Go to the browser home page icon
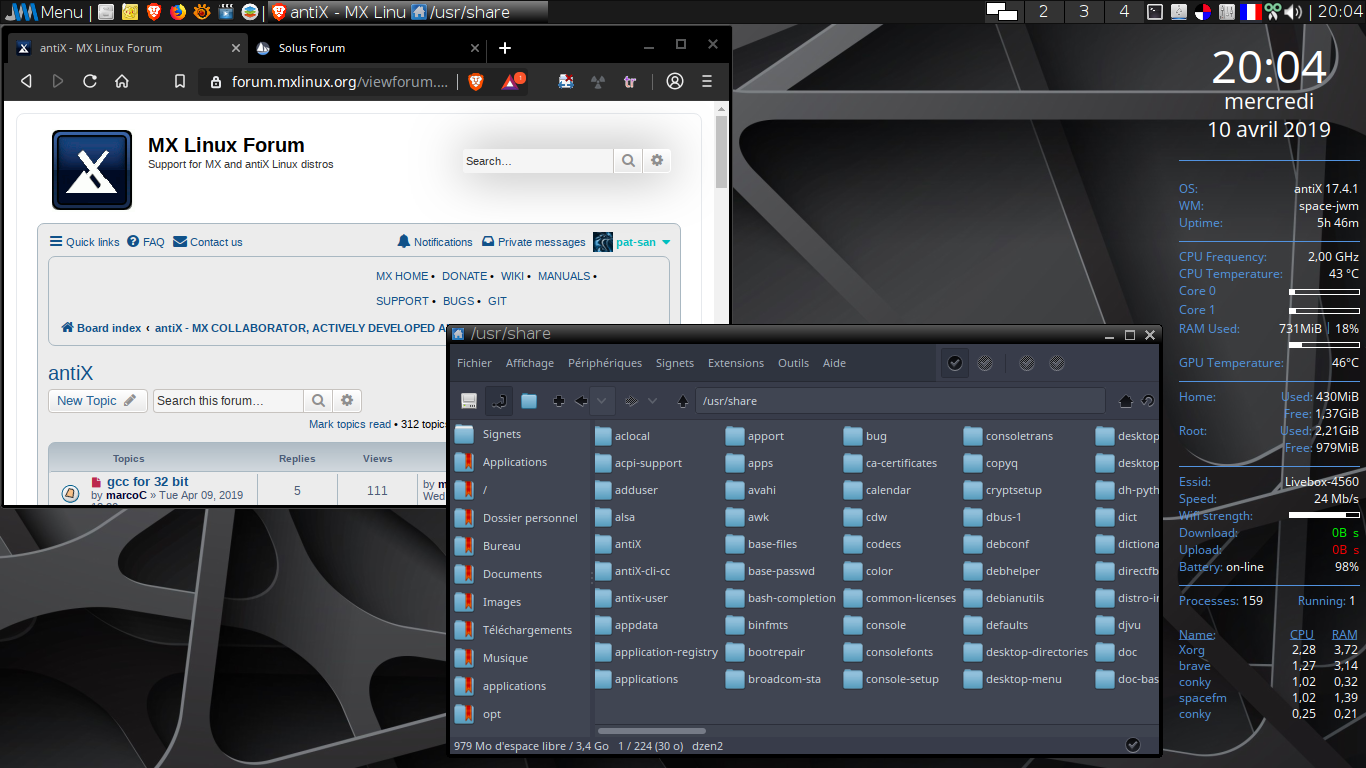Image resolution: width=1366 pixels, height=768 pixels. point(122,81)
